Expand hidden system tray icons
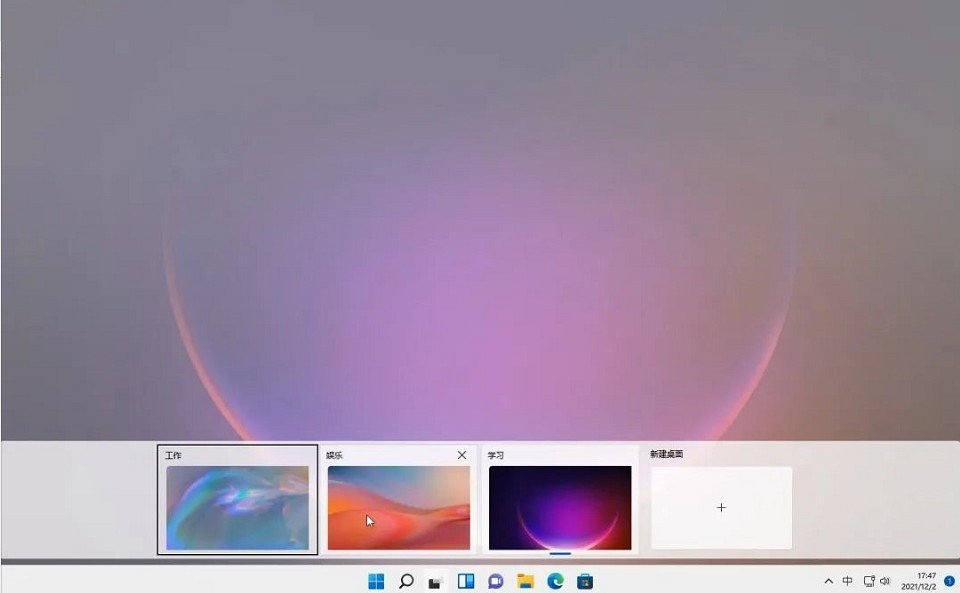Image resolution: width=960 pixels, height=593 pixels. tap(828, 581)
